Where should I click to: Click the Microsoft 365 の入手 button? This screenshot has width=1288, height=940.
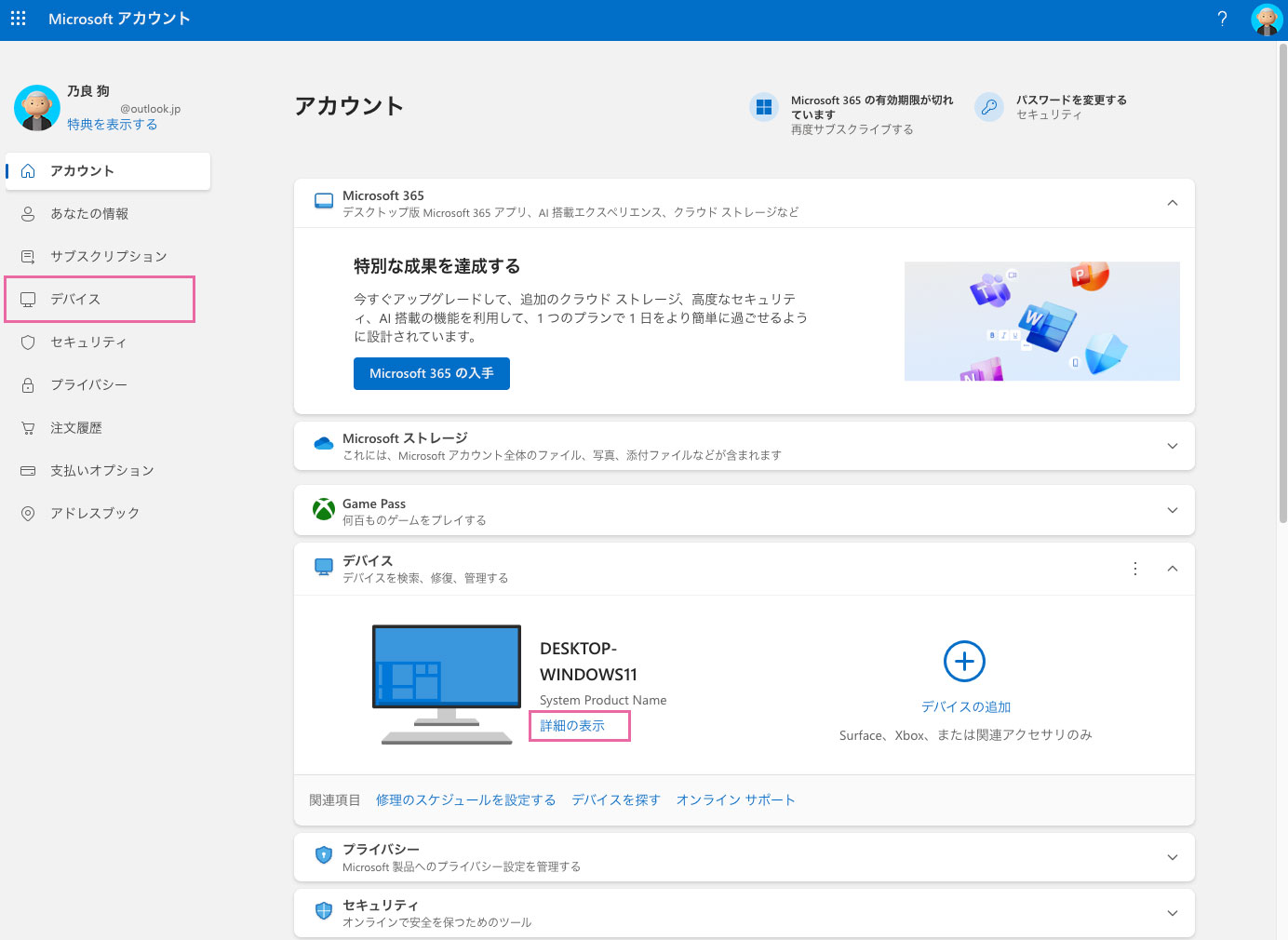(x=431, y=373)
